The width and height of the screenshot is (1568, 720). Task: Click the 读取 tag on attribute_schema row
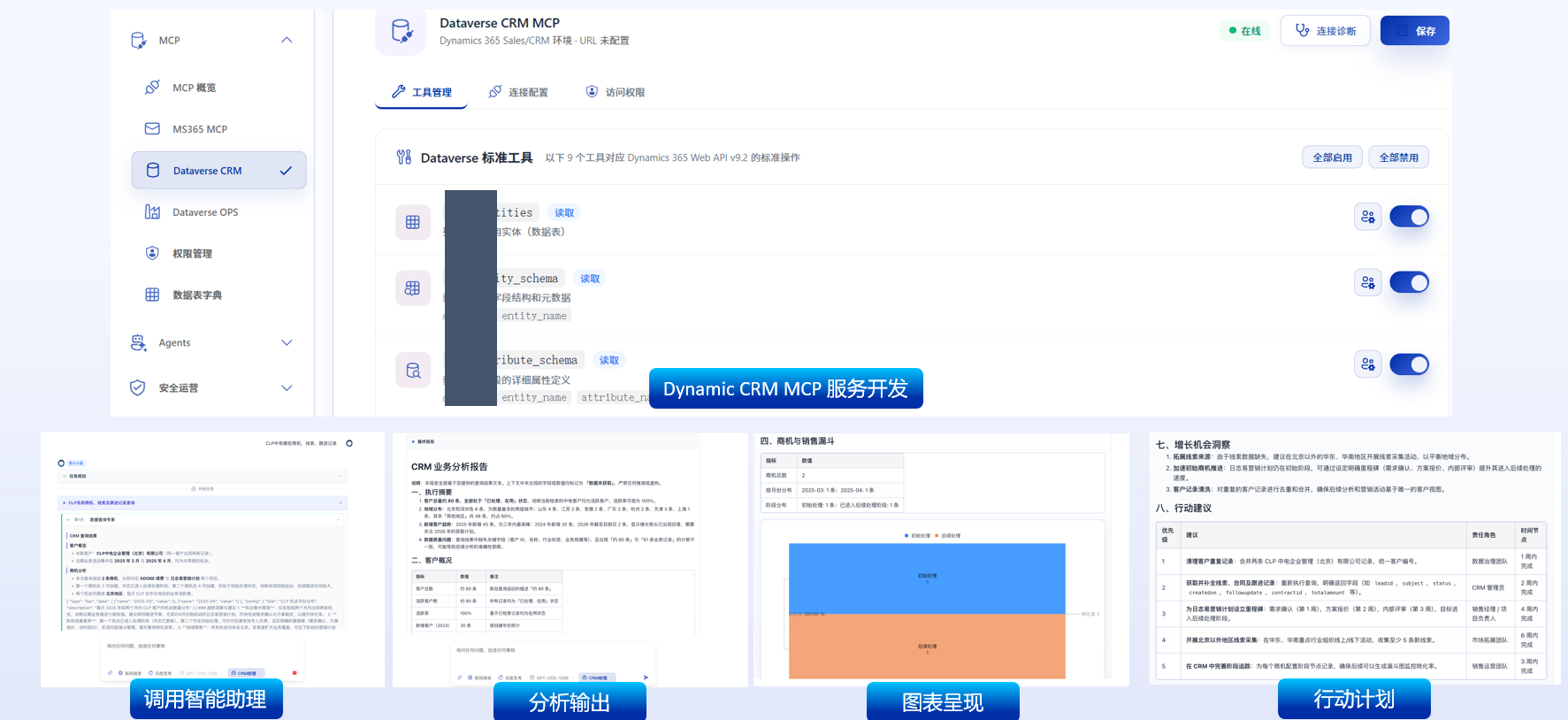[x=609, y=360]
